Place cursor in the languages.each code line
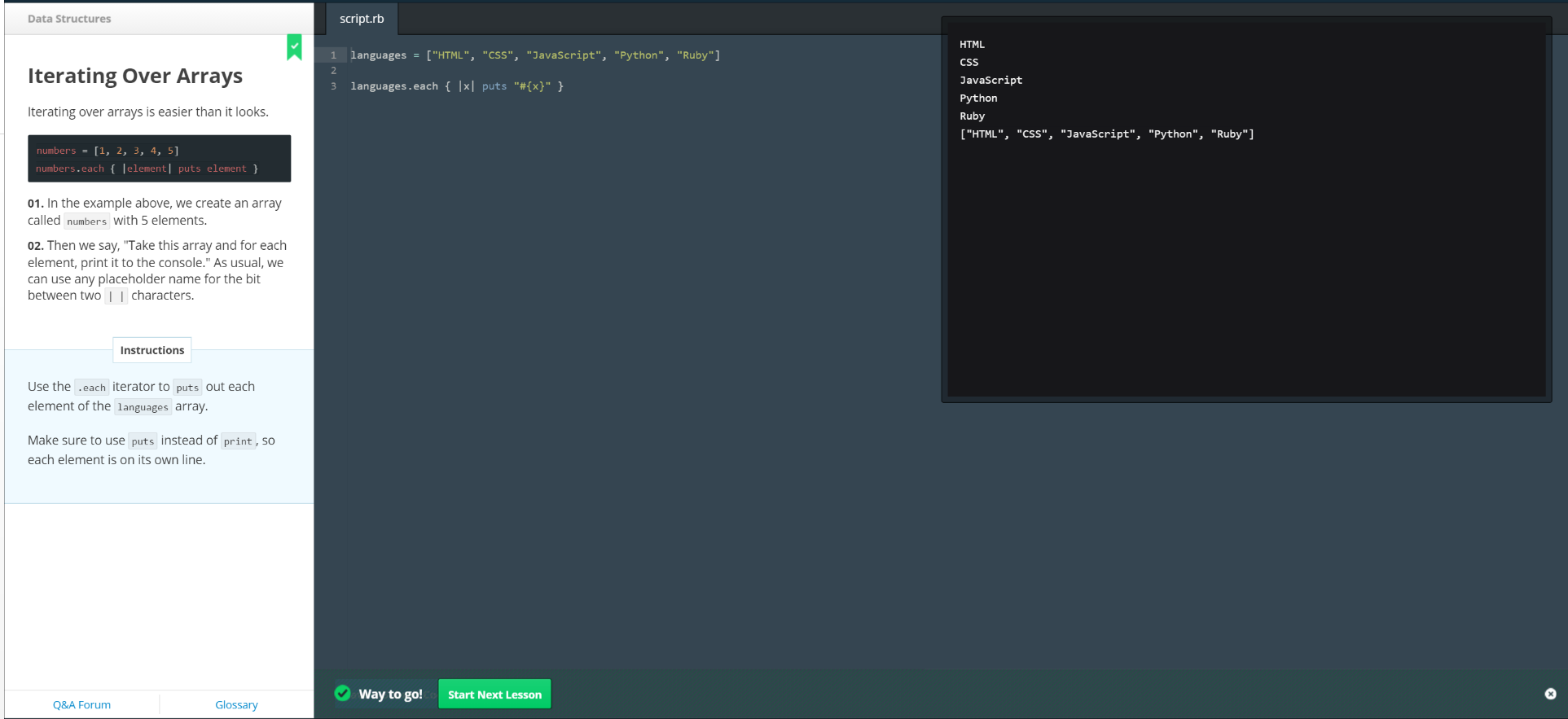This screenshot has height=719, width=1568. tap(456, 86)
